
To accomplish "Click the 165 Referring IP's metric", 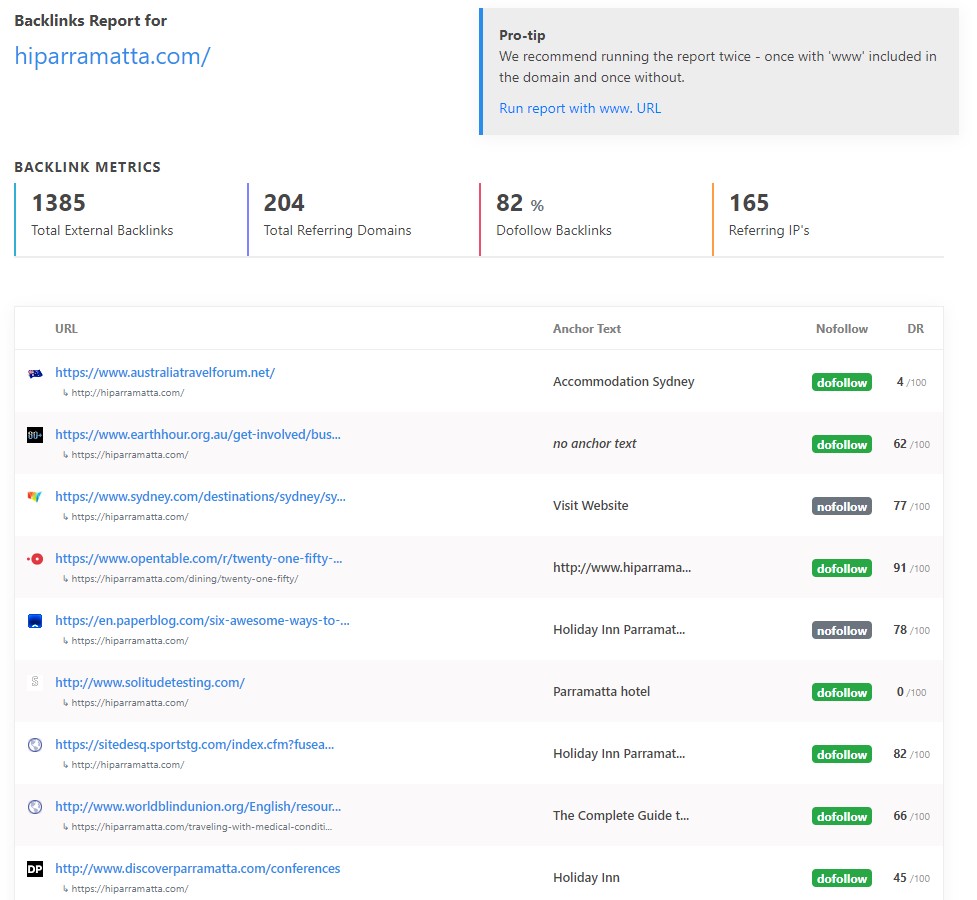I will pyautogui.click(x=769, y=214).
